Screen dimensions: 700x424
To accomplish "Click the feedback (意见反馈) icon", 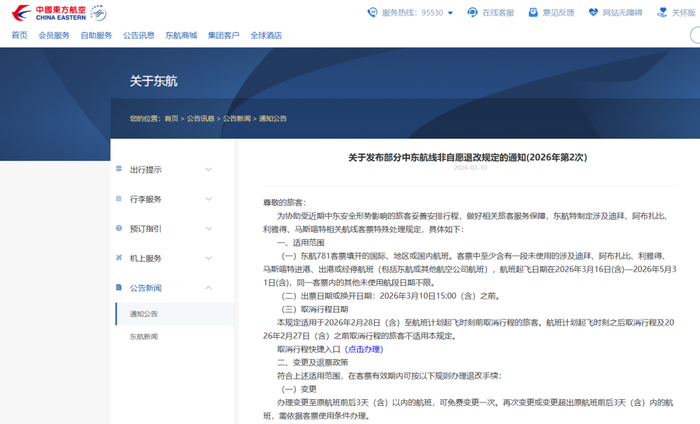I will coord(531,13).
